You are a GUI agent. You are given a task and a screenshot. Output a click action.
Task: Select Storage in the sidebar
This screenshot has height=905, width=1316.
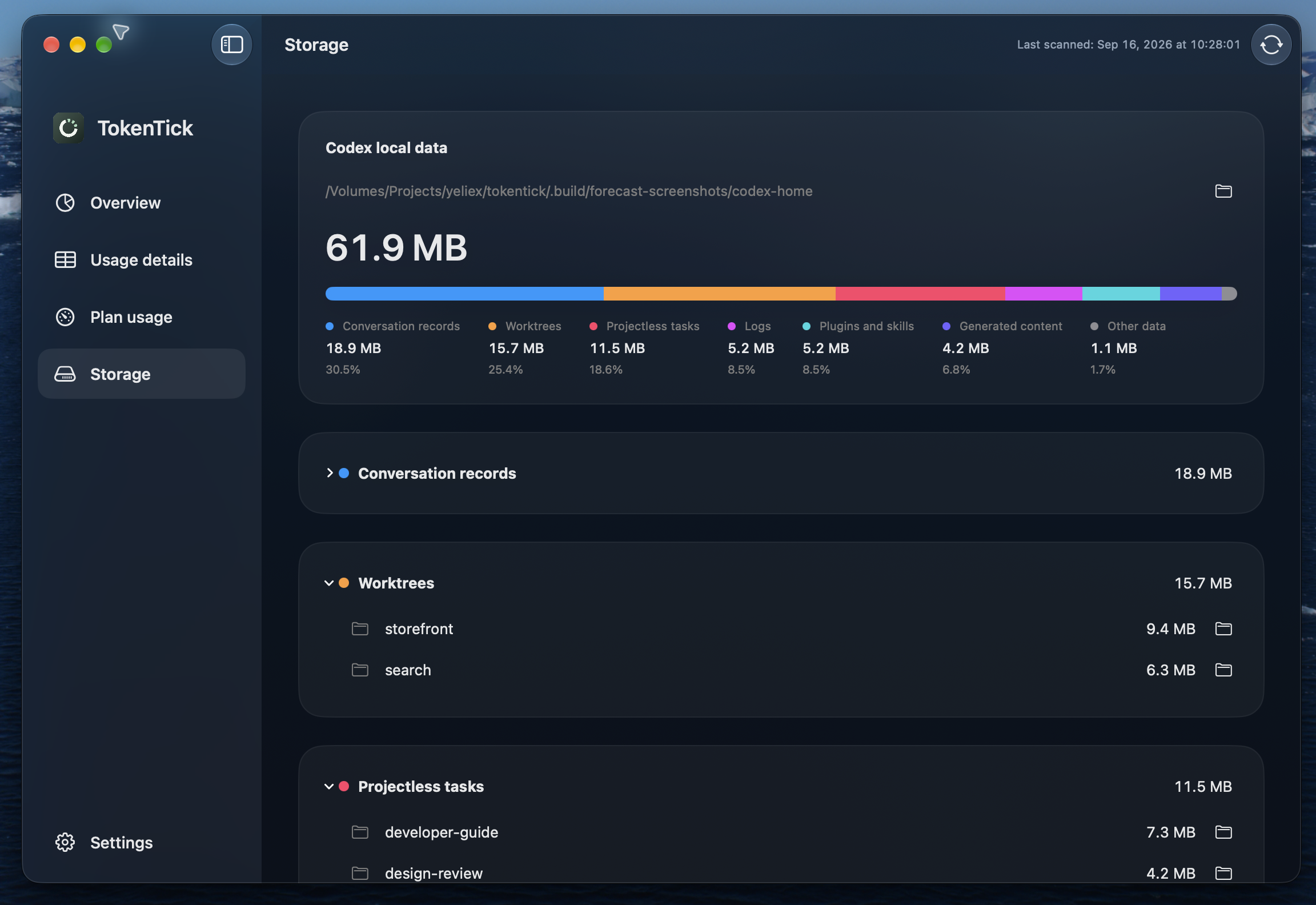[142, 374]
